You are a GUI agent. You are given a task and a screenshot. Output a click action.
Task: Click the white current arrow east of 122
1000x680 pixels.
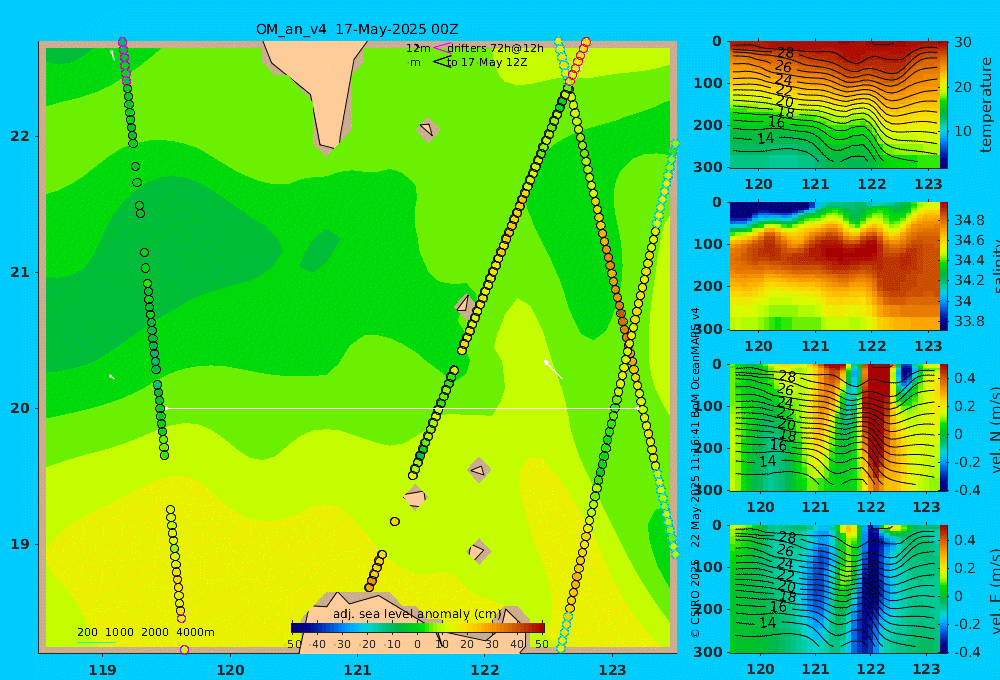(553, 369)
